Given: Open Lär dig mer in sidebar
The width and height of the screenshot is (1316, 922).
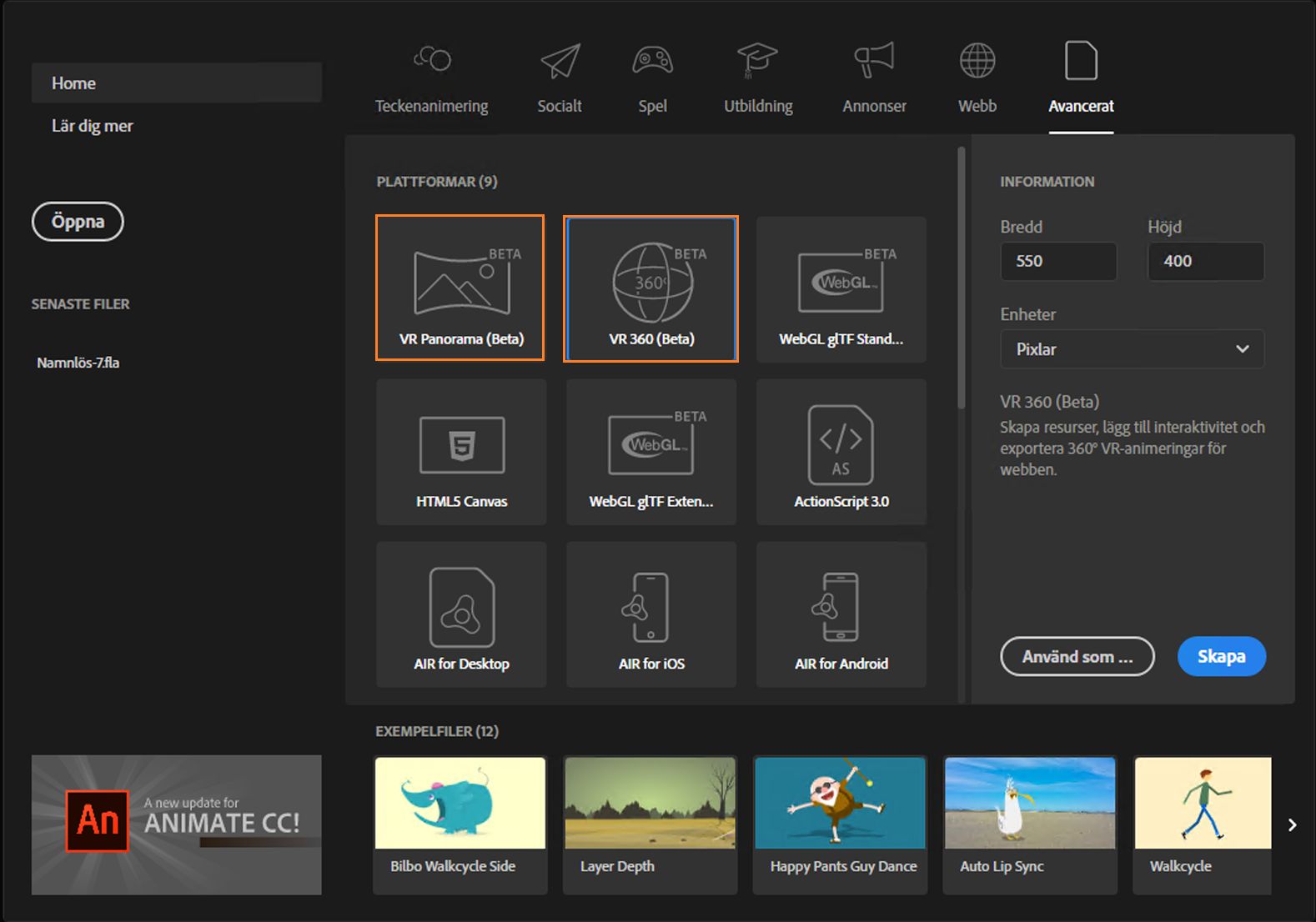Looking at the screenshot, I should point(93,126).
